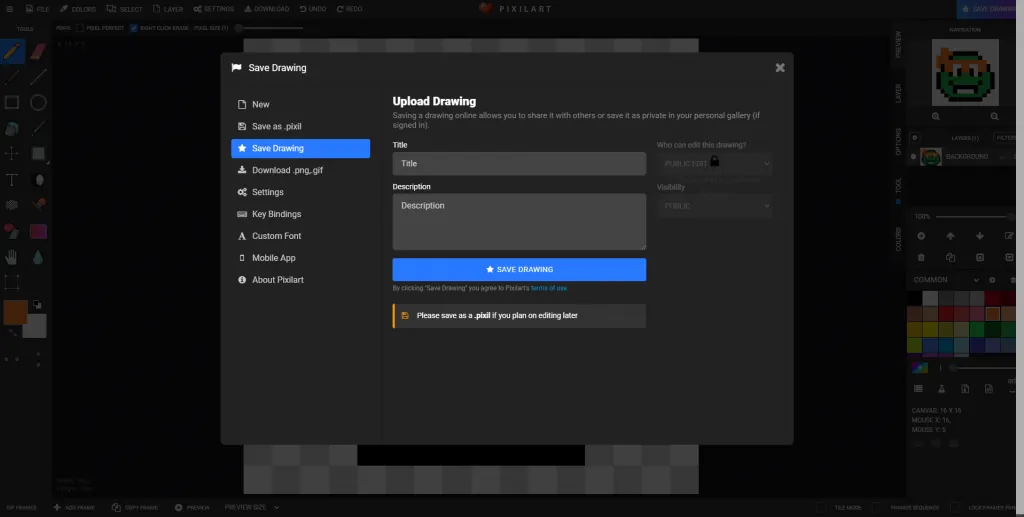Open the Public Edit dropdown
The height and width of the screenshot is (517, 1024).
(x=715, y=164)
